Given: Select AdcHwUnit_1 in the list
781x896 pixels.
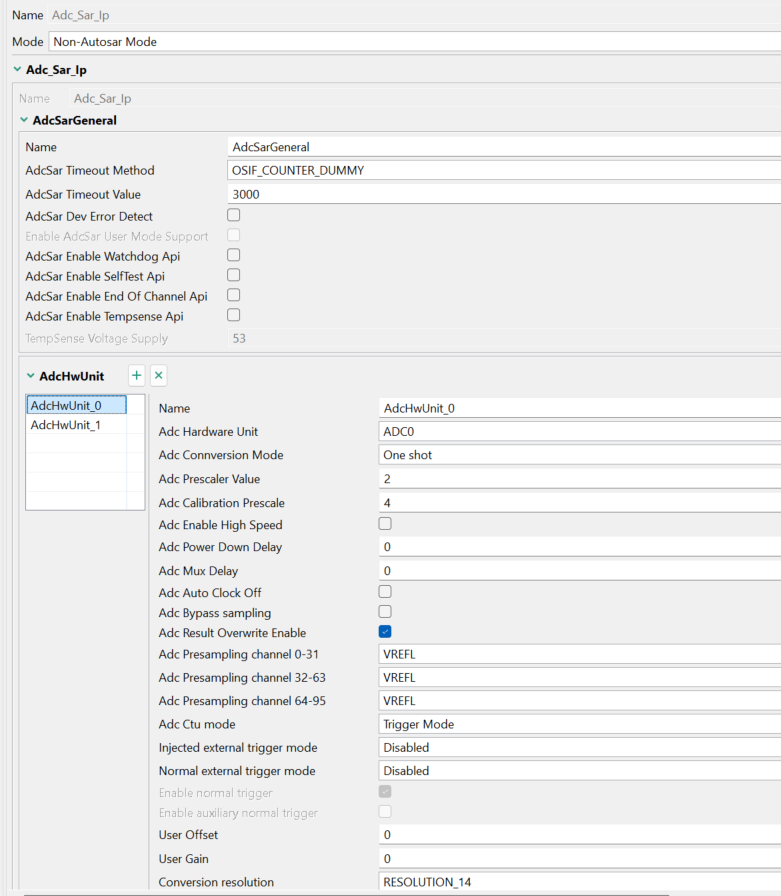Looking at the screenshot, I should 66,425.
